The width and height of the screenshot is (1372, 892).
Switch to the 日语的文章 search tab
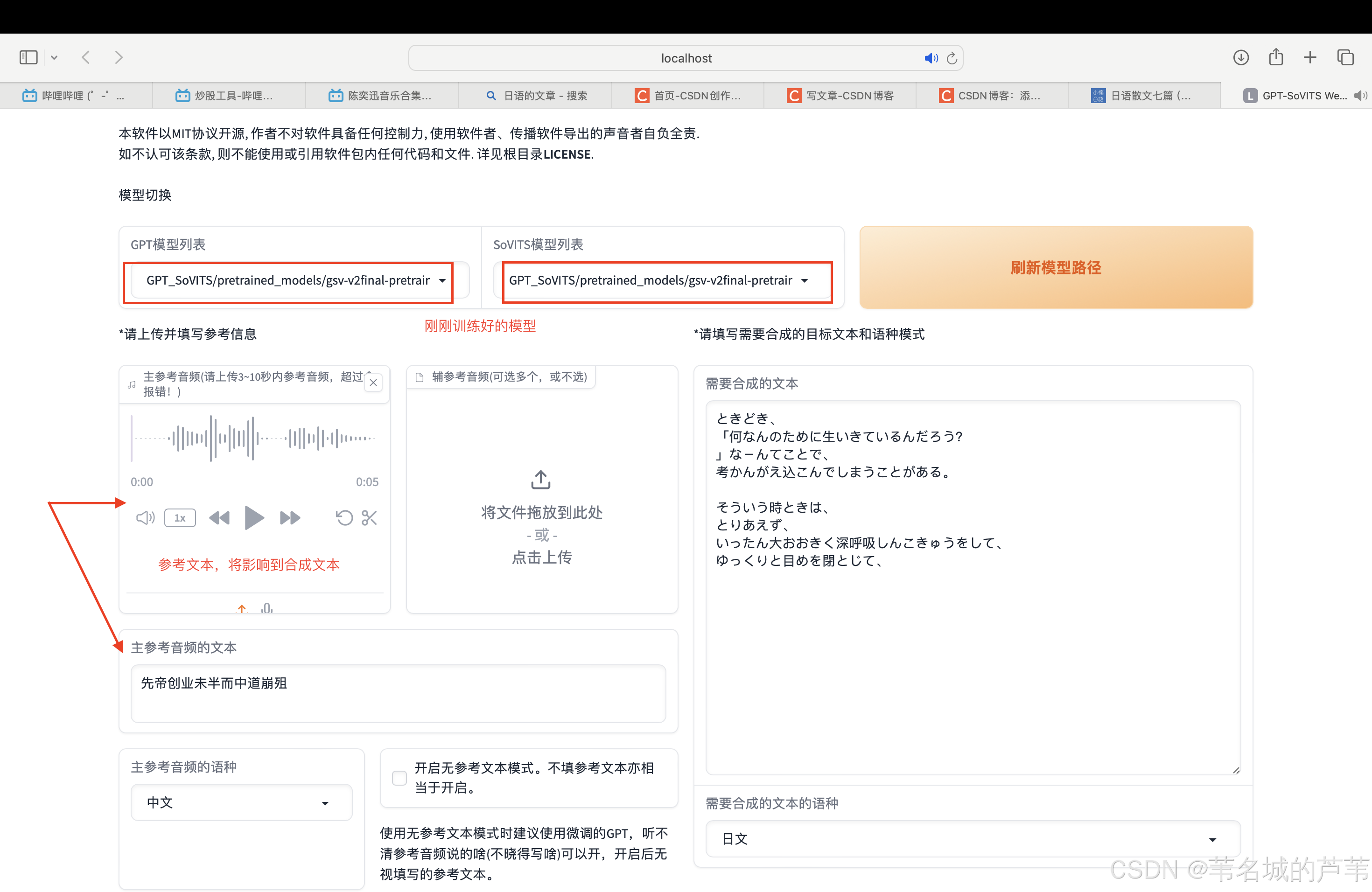pyautogui.click(x=536, y=96)
